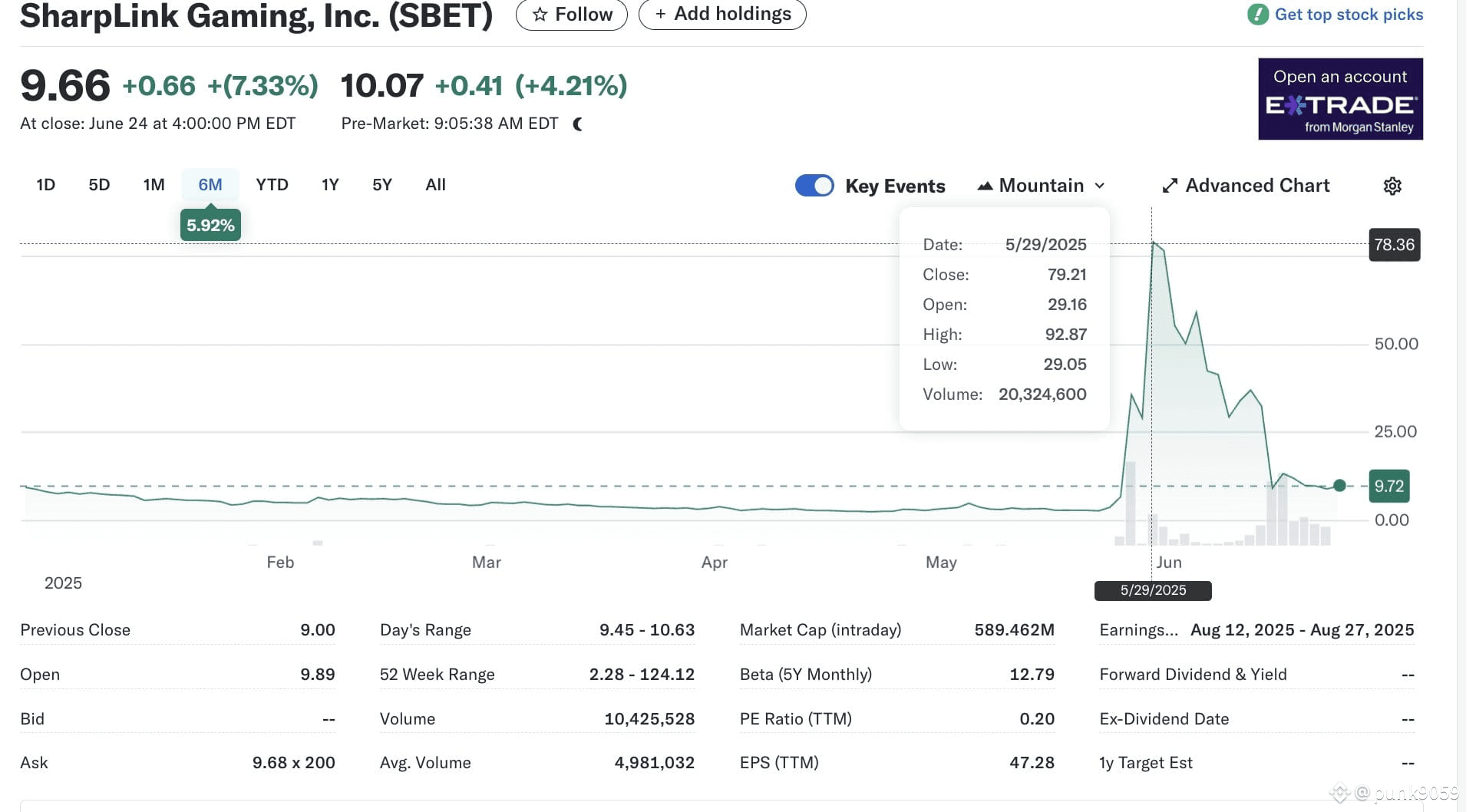Image resolution: width=1466 pixels, height=812 pixels.
Task: Click the tooltip High value 92.87
Action: pos(1066,335)
